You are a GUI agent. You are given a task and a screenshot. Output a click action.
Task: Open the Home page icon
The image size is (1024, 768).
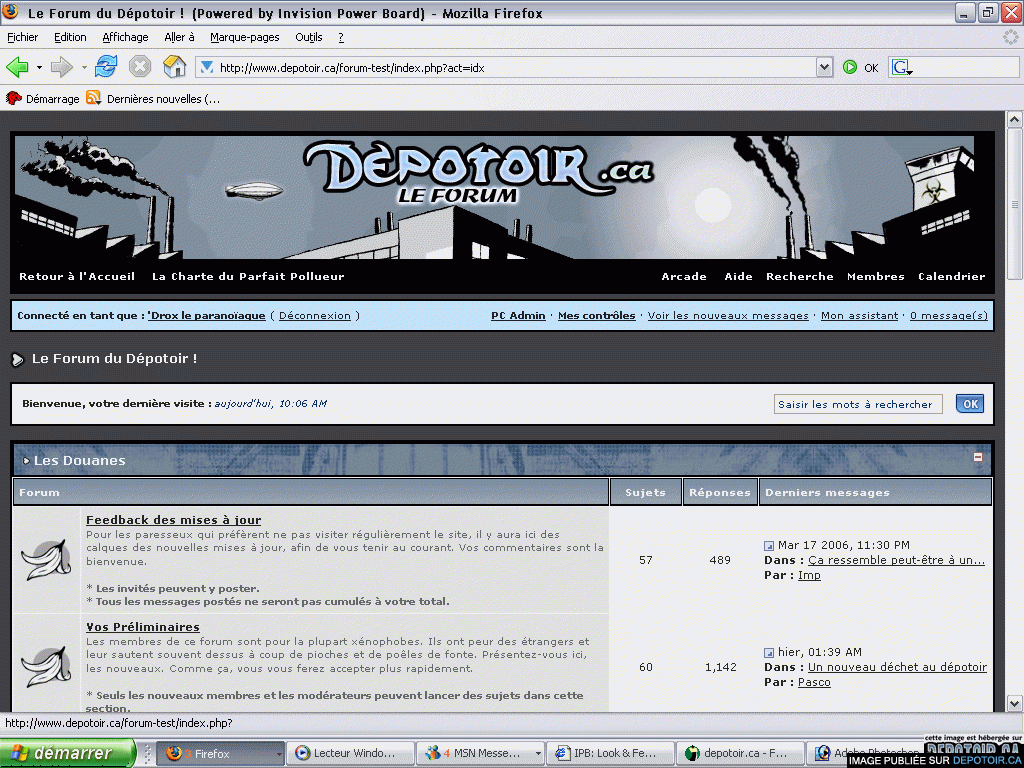click(x=174, y=67)
